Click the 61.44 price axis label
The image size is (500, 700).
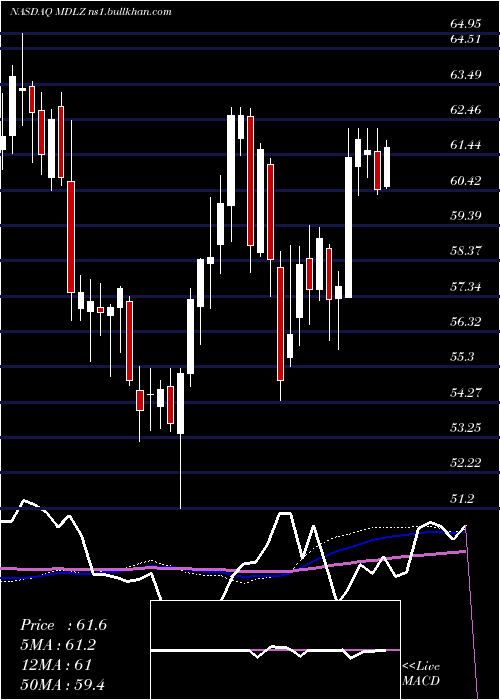[466, 145]
